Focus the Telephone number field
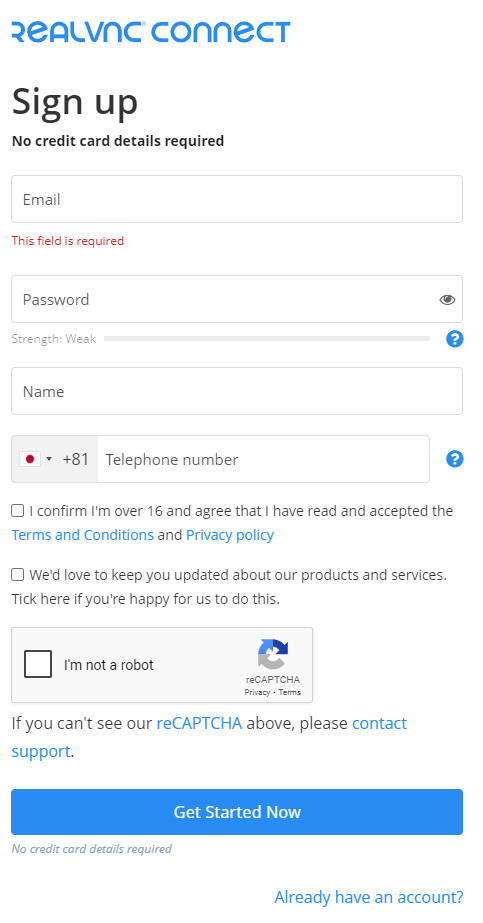Image resolution: width=483 pixels, height=923 pixels. tap(264, 459)
